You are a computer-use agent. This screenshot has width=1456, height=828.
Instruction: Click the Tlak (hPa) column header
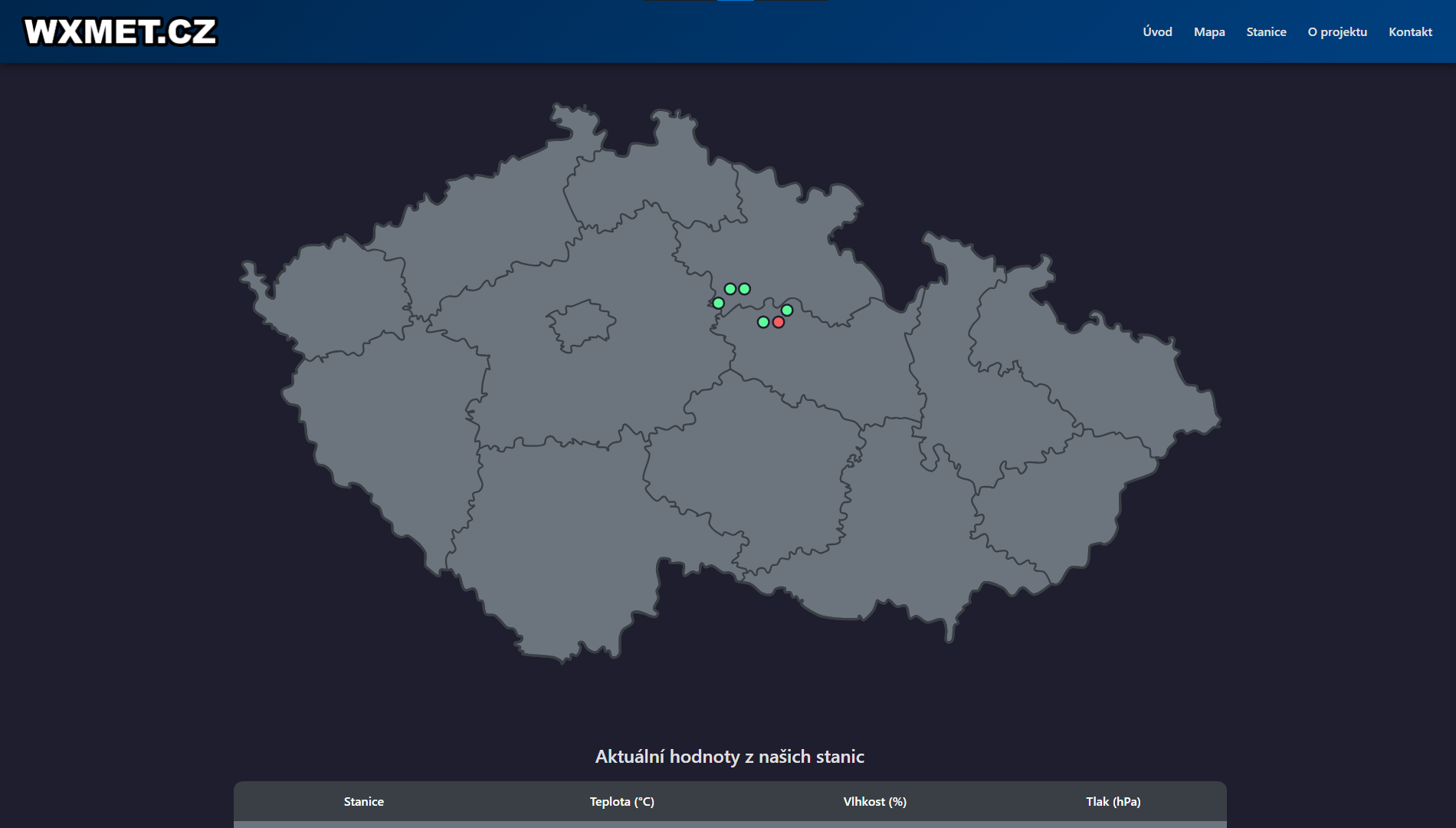pyautogui.click(x=1113, y=802)
